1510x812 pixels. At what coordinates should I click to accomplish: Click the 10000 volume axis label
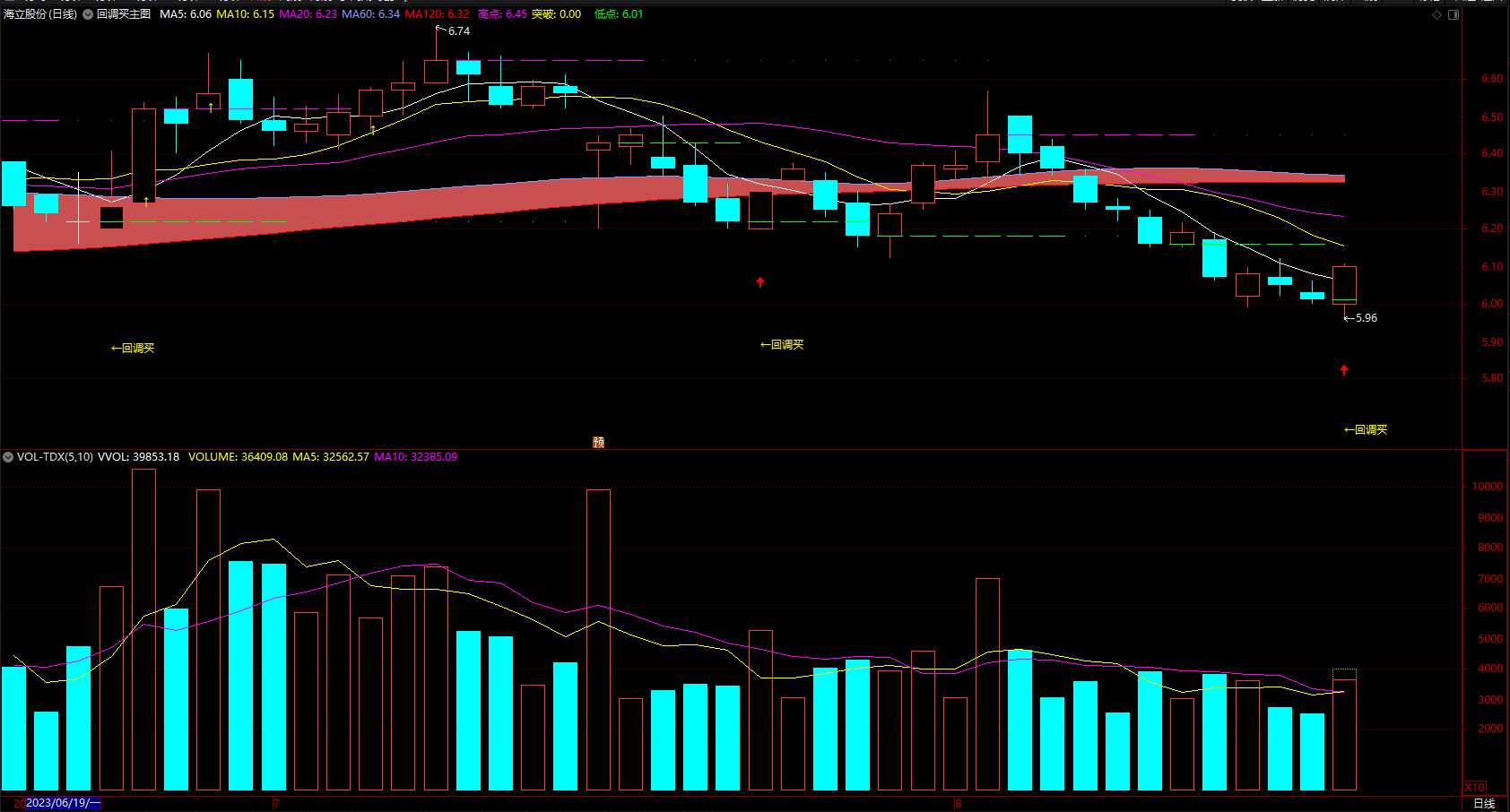coord(1488,487)
